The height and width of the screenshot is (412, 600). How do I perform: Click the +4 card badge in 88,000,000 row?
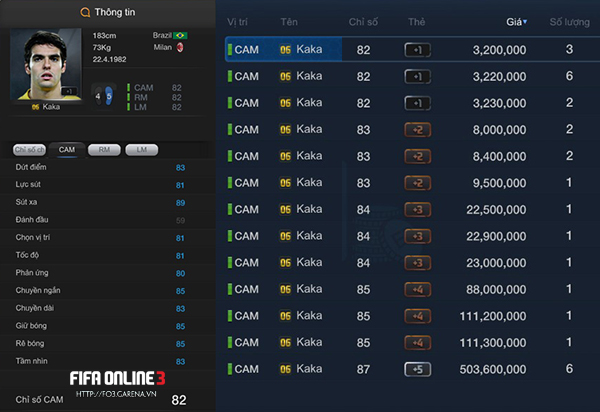pyautogui.click(x=418, y=289)
